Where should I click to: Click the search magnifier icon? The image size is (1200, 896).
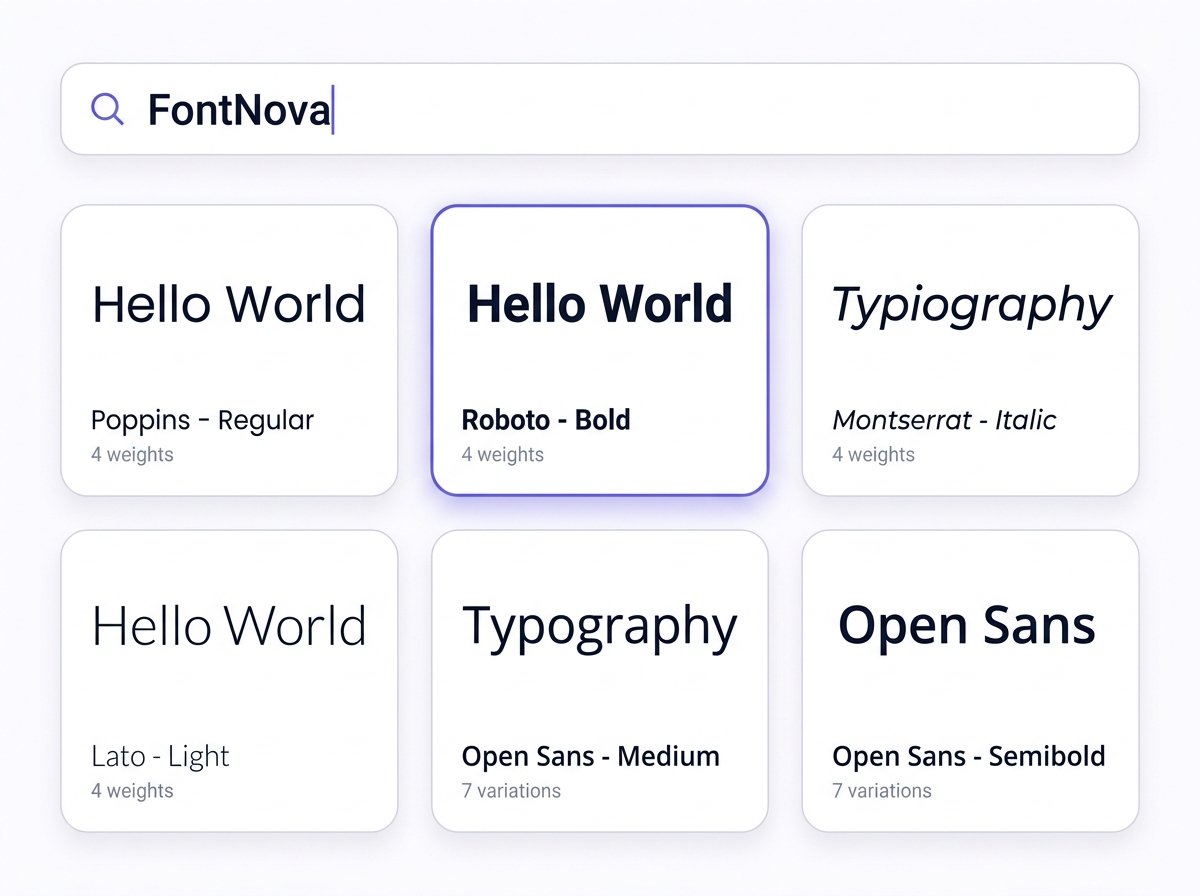(107, 109)
